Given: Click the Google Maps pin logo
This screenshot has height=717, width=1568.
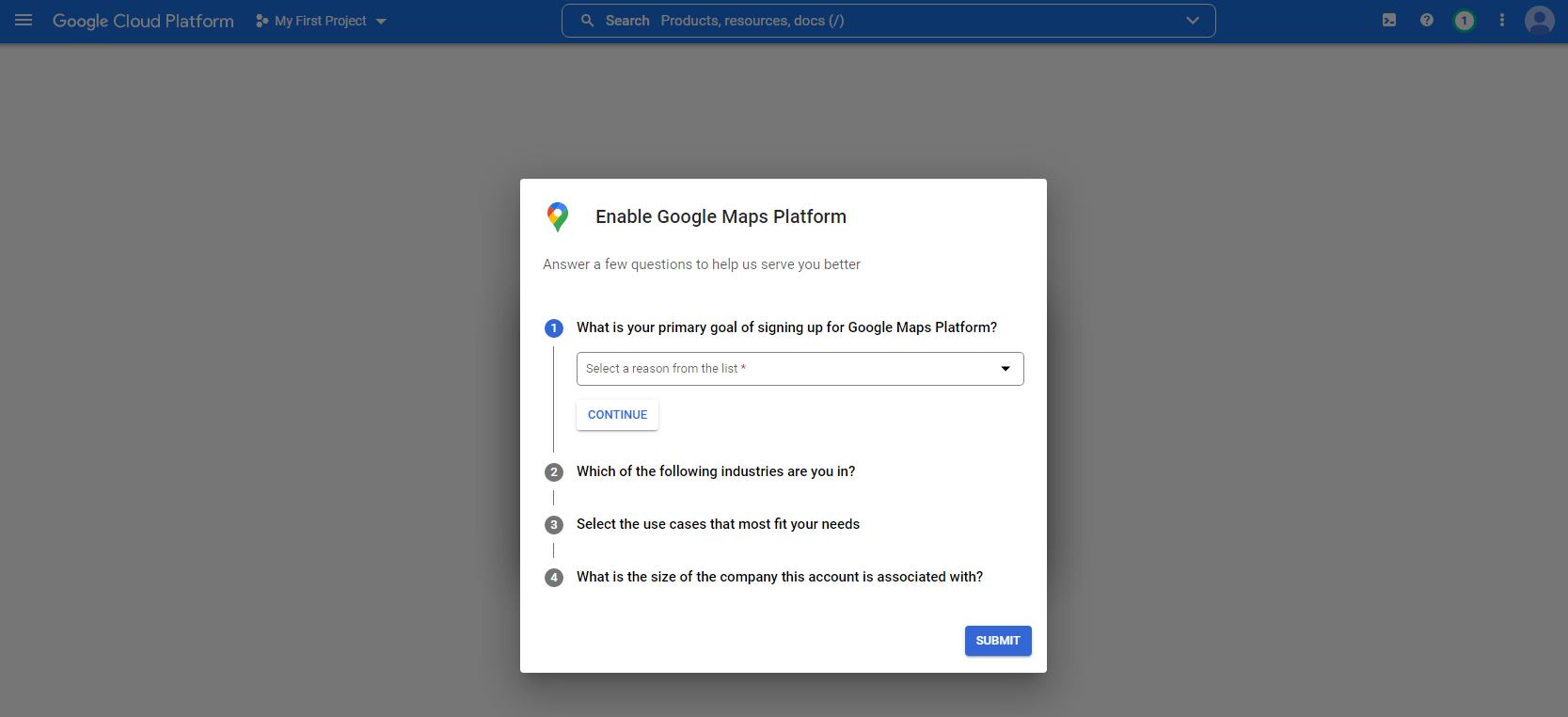Looking at the screenshot, I should (x=557, y=216).
